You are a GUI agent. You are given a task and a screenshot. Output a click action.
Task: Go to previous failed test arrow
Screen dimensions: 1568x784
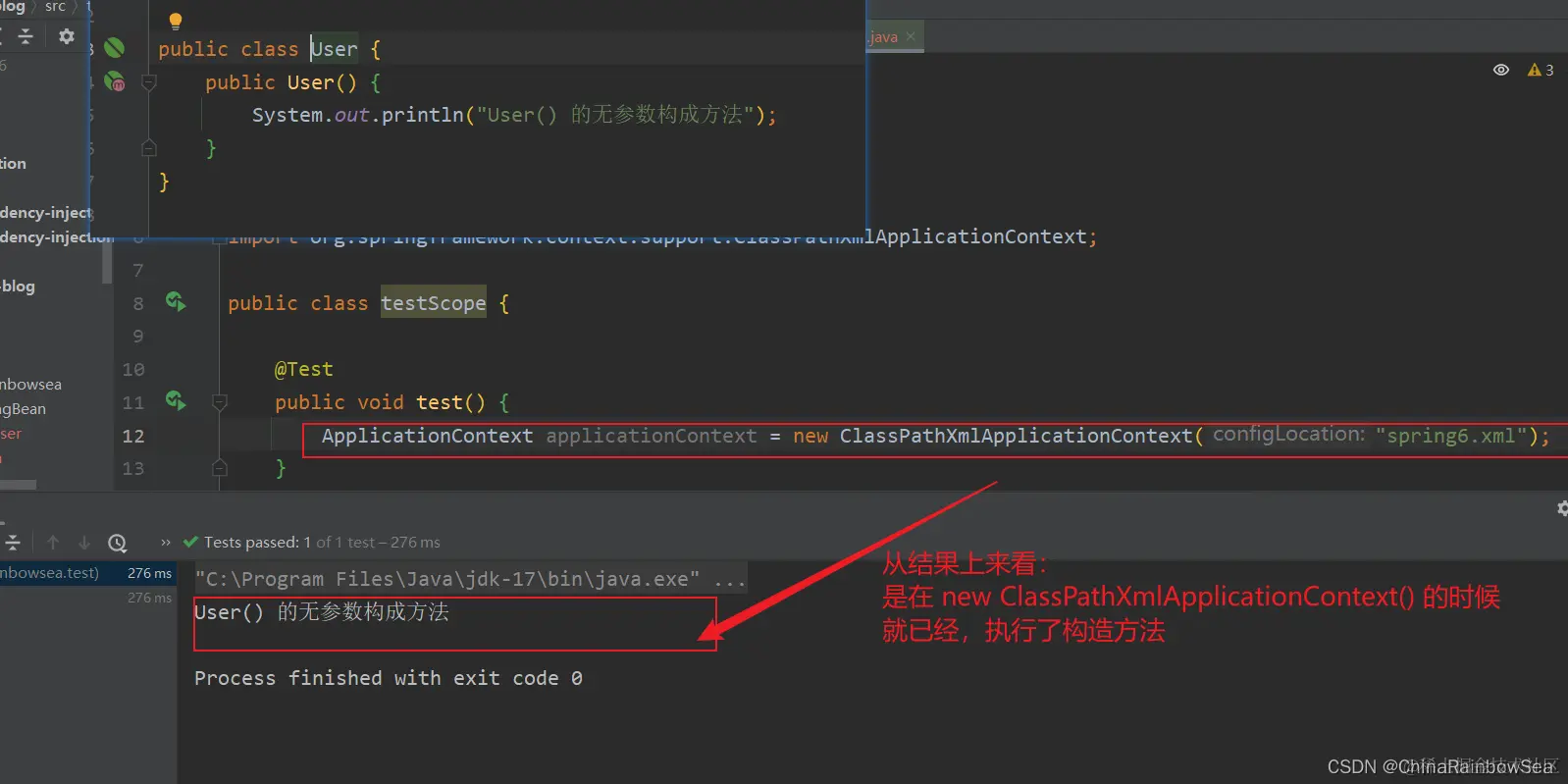[x=53, y=543]
